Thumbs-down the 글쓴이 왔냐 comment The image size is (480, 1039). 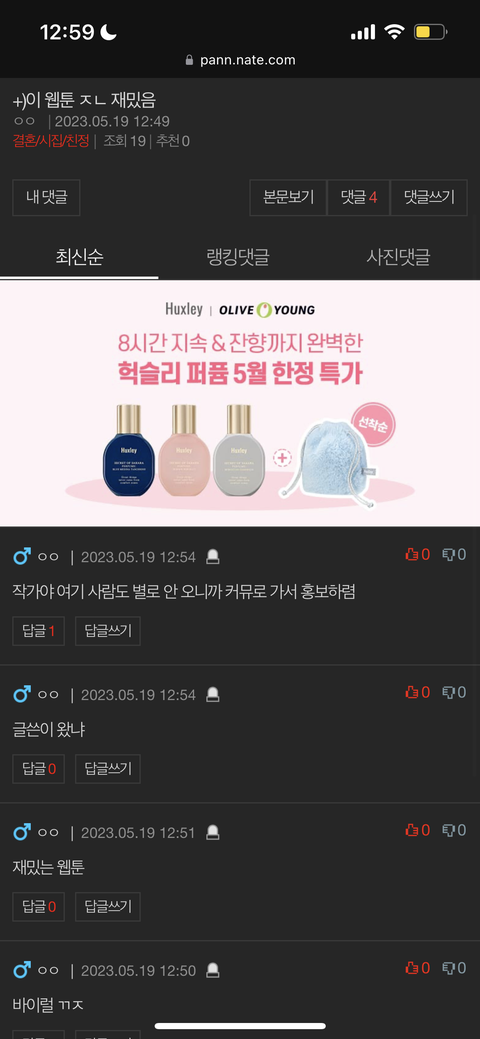(x=454, y=692)
